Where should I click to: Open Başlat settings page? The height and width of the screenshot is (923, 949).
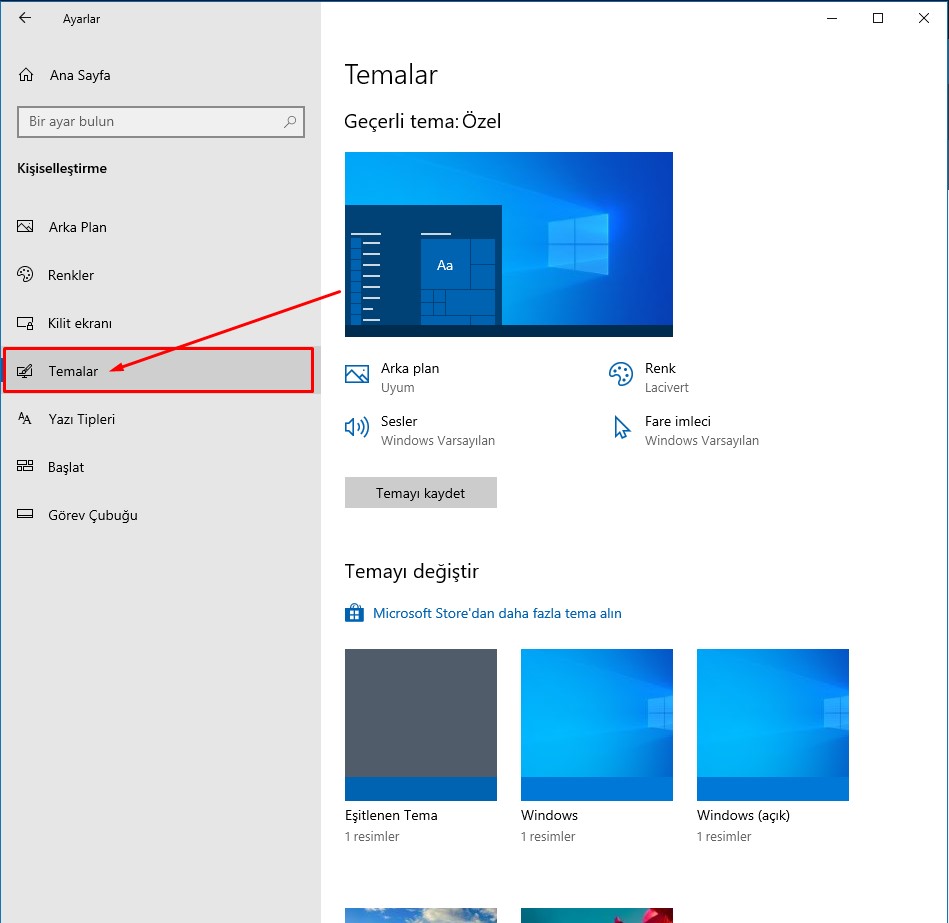click(x=160, y=467)
